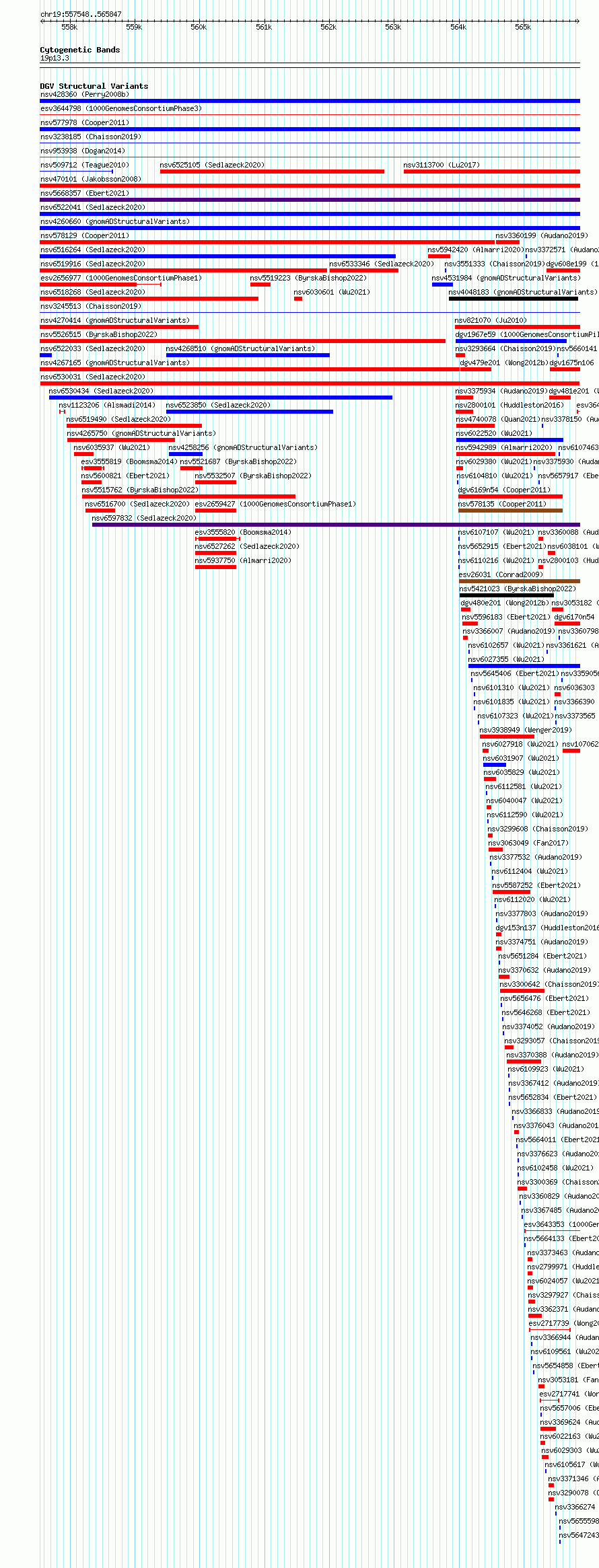
Task: Select nsv5937750 (Almarri2020) label
Action: coord(243,561)
